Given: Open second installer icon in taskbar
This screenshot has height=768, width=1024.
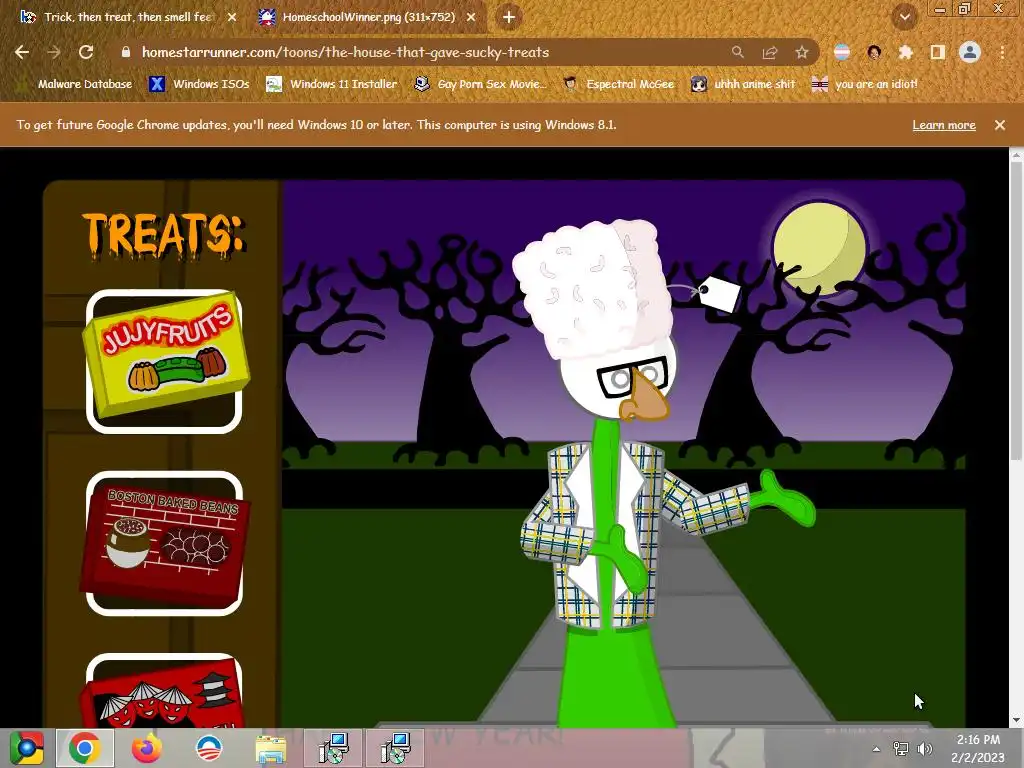Looking at the screenshot, I should point(395,748).
